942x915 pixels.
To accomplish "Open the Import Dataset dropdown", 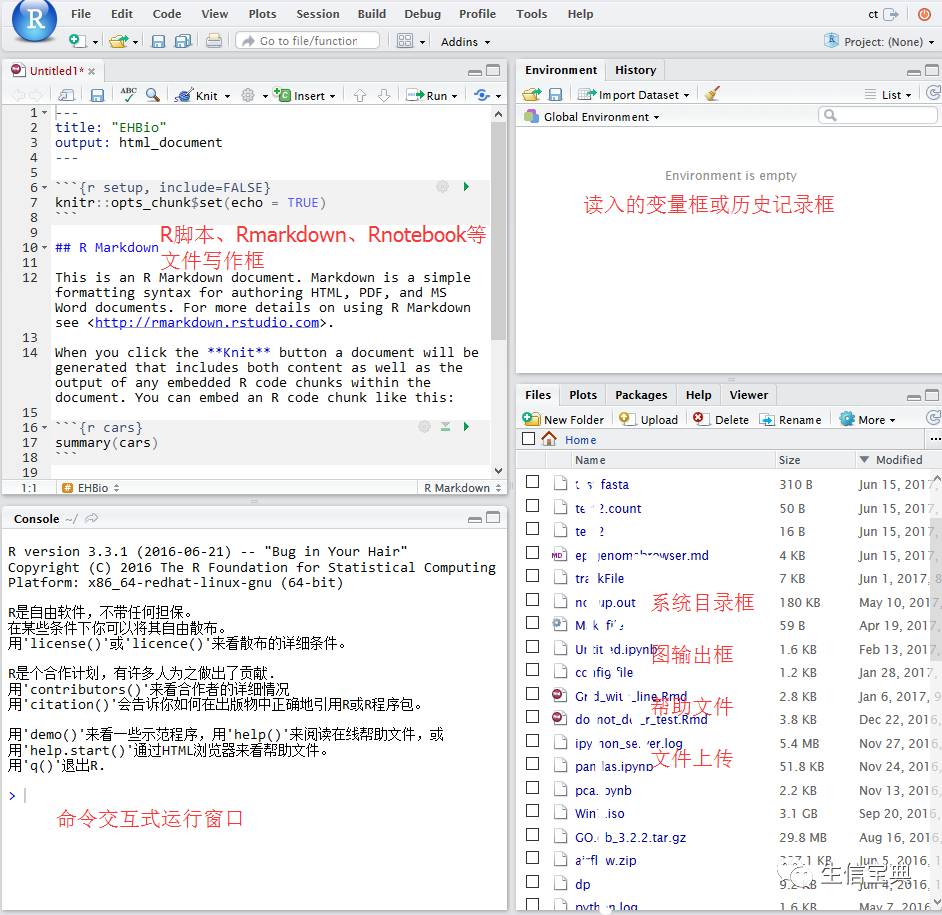I will pos(634,95).
